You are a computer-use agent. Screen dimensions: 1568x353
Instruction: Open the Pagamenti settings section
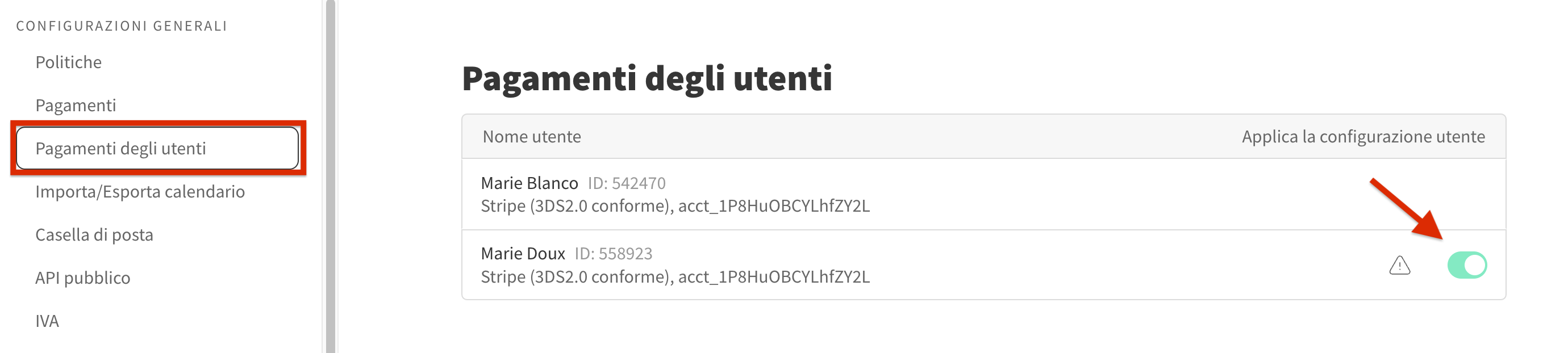coord(76,104)
